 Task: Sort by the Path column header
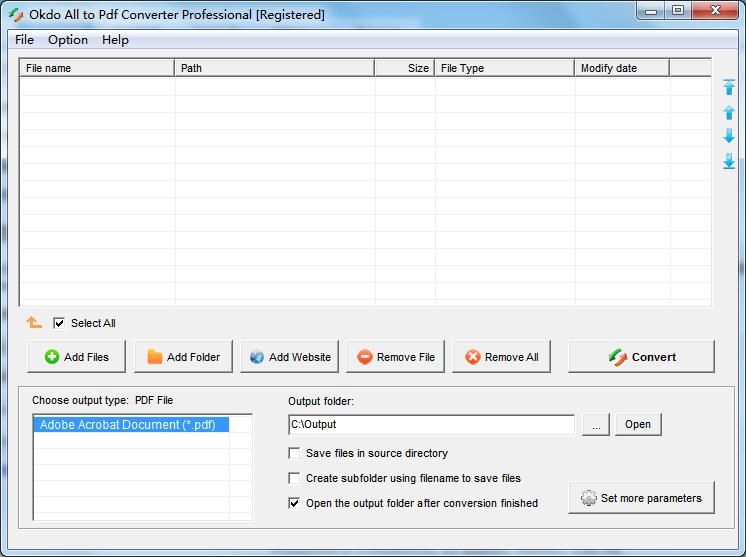click(275, 68)
